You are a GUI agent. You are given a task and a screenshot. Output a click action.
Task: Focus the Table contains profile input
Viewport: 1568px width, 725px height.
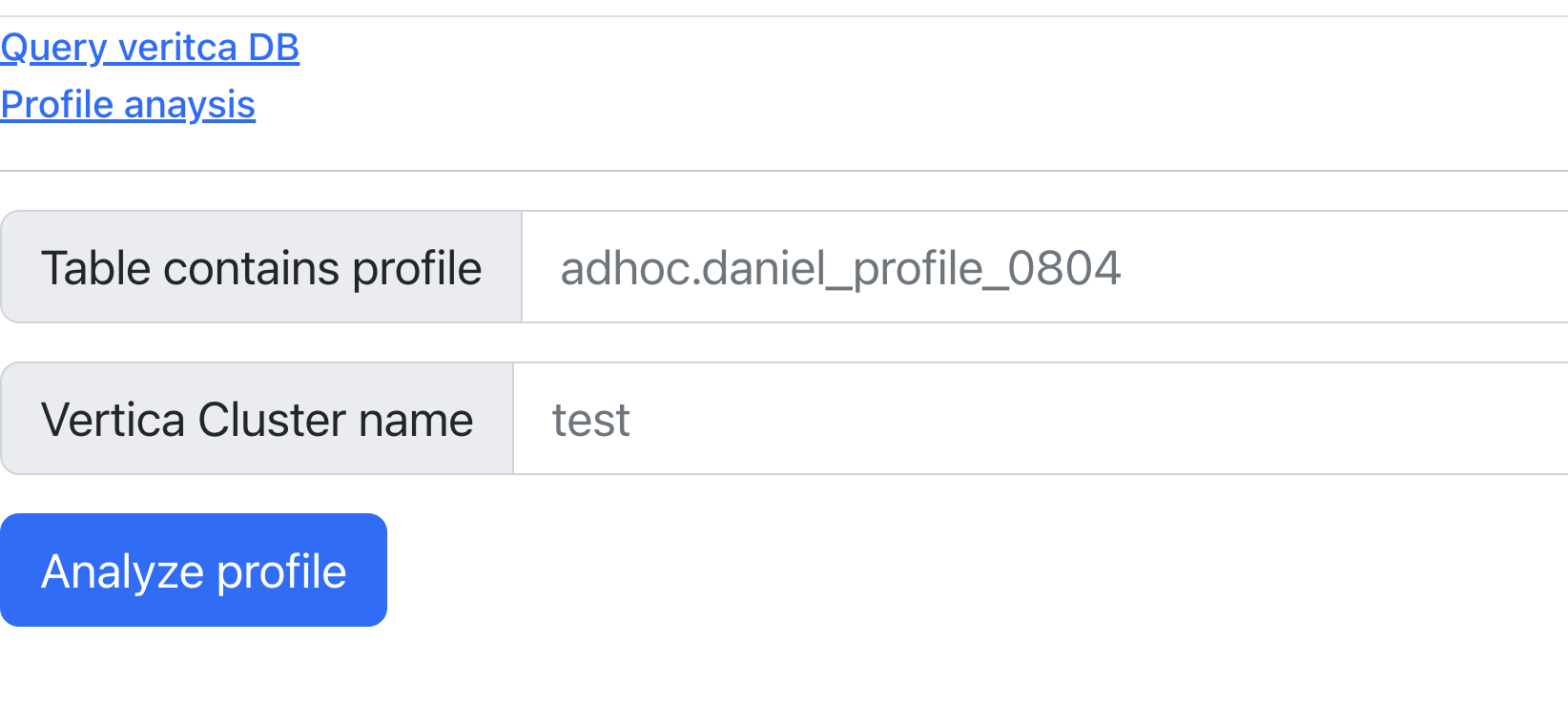click(x=1044, y=267)
